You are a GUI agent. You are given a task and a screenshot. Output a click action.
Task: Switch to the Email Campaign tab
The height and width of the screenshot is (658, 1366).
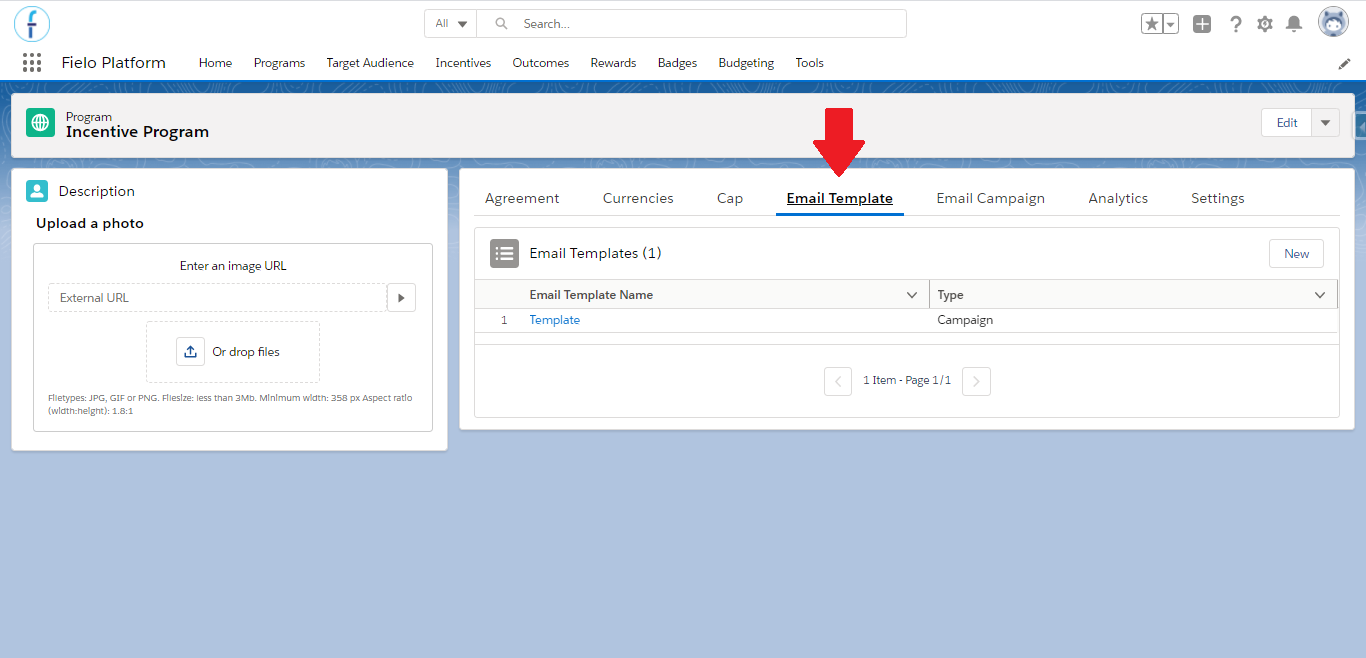(x=991, y=198)
